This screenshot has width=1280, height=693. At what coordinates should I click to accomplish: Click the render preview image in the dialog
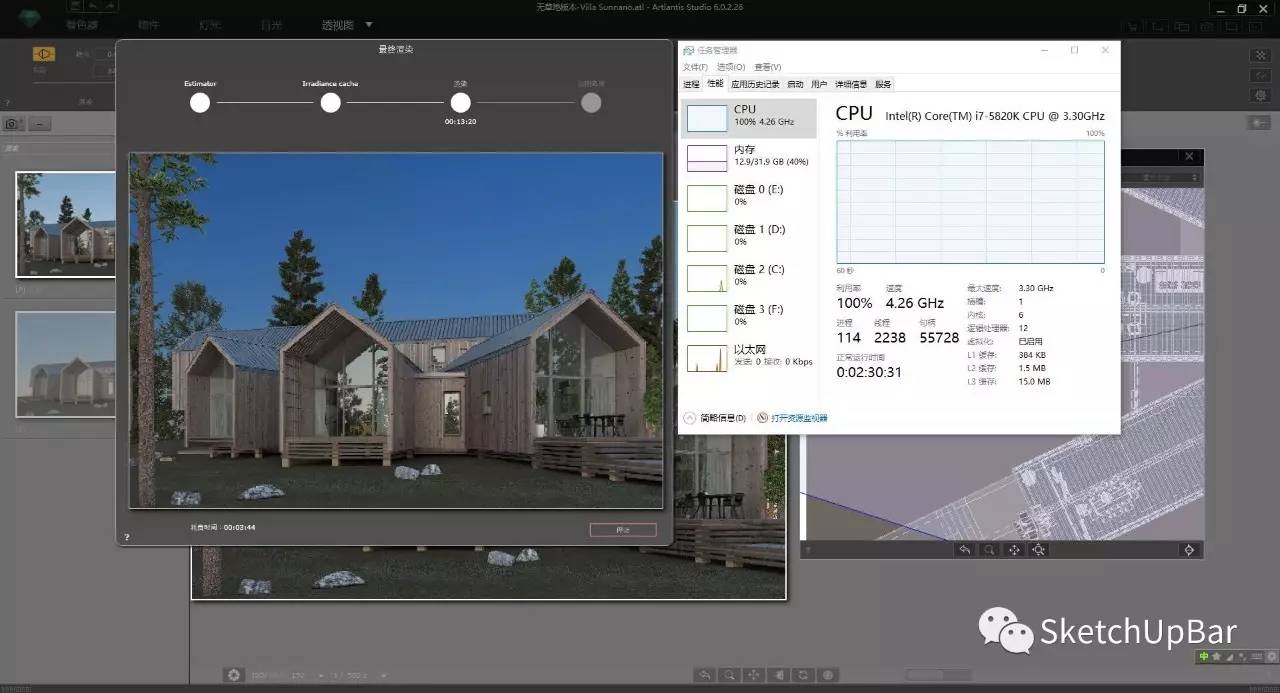(396, 330)
